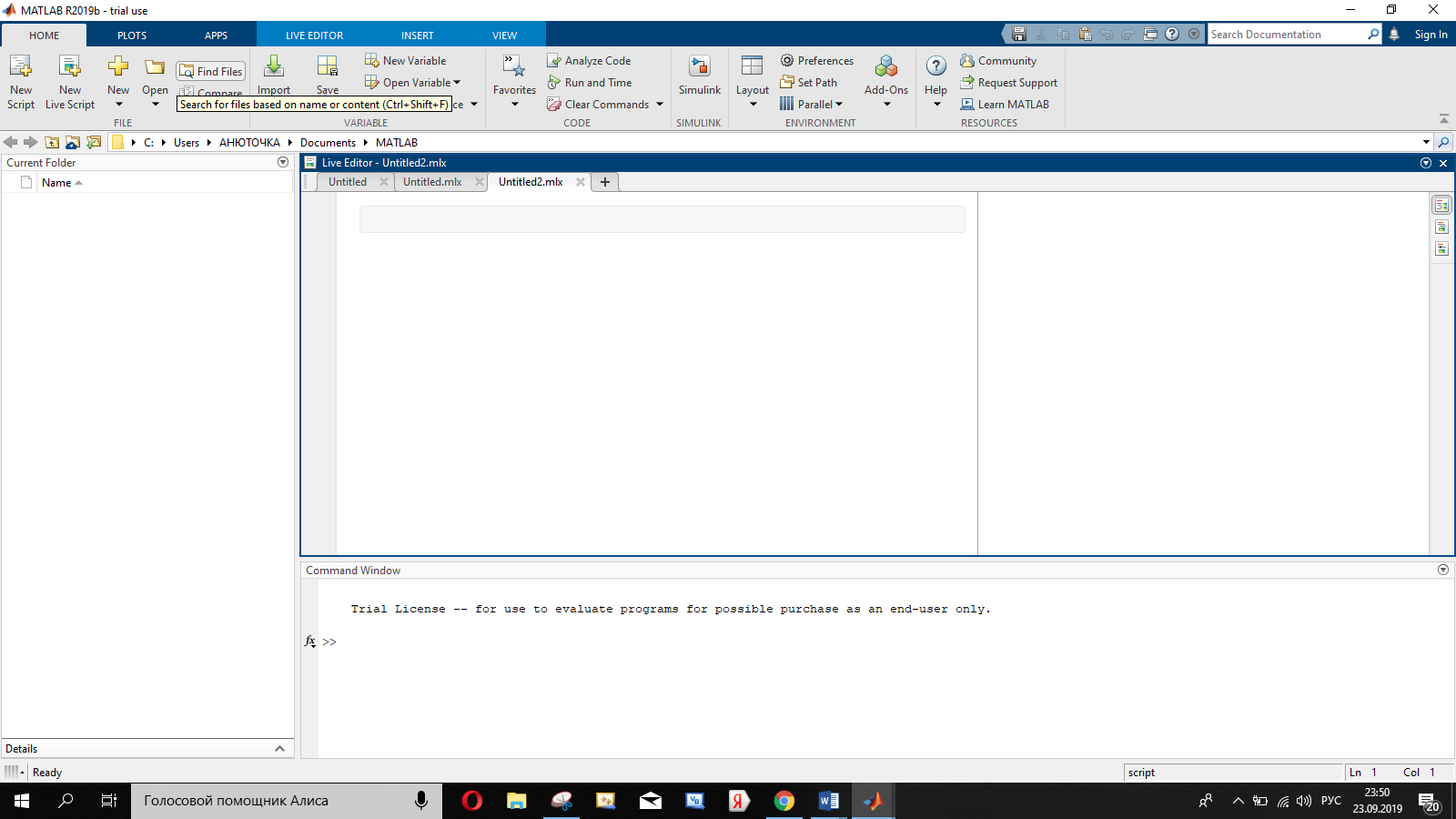Select the Untitled editor tab
The width and height of the screenshot is (1456, 819).
click(348, 182)
